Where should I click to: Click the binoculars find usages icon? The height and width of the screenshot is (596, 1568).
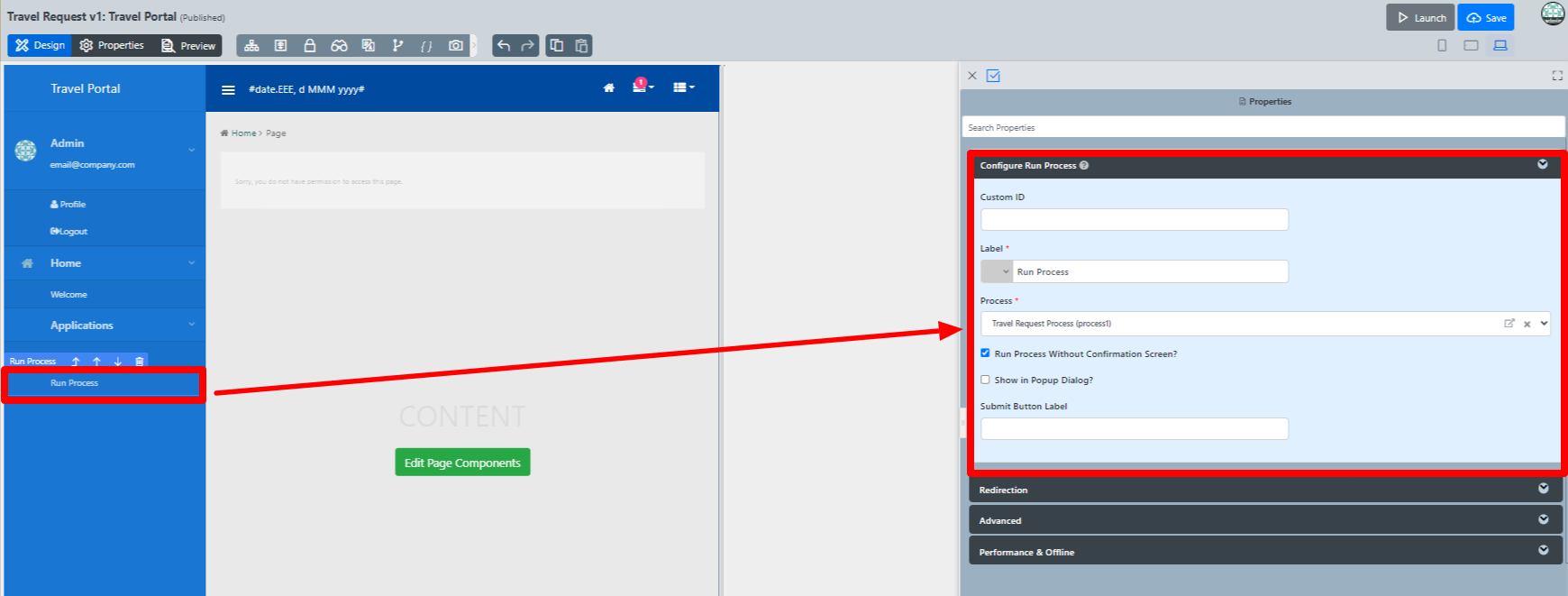click(339, 45)
